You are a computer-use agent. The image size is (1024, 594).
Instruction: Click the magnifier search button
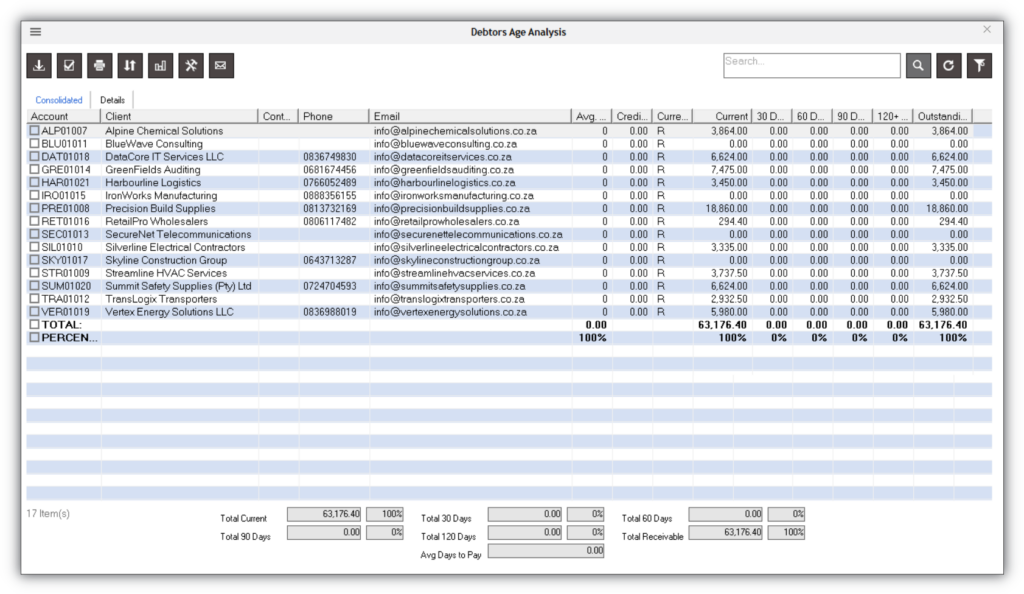coord(918,65)
